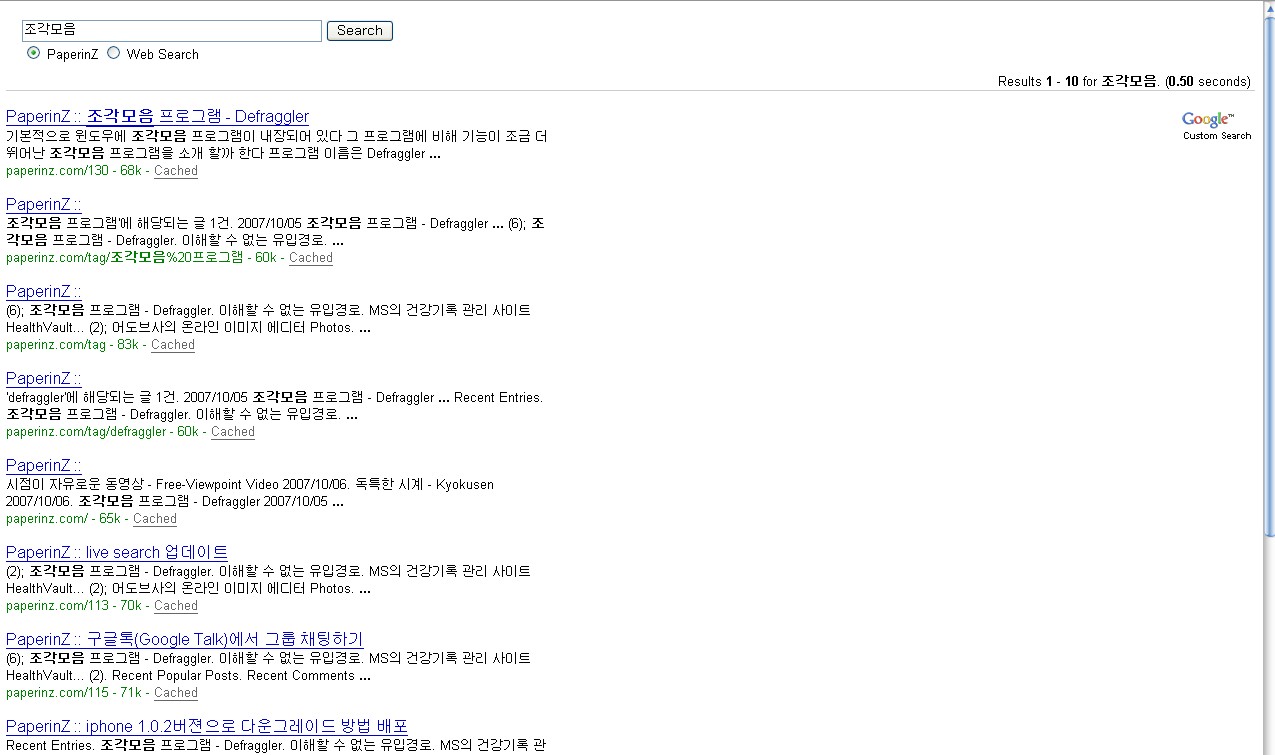View Cached copy of paperinz.com/tag - 83k
The image size is (1275, 755).
click(173, 345)
